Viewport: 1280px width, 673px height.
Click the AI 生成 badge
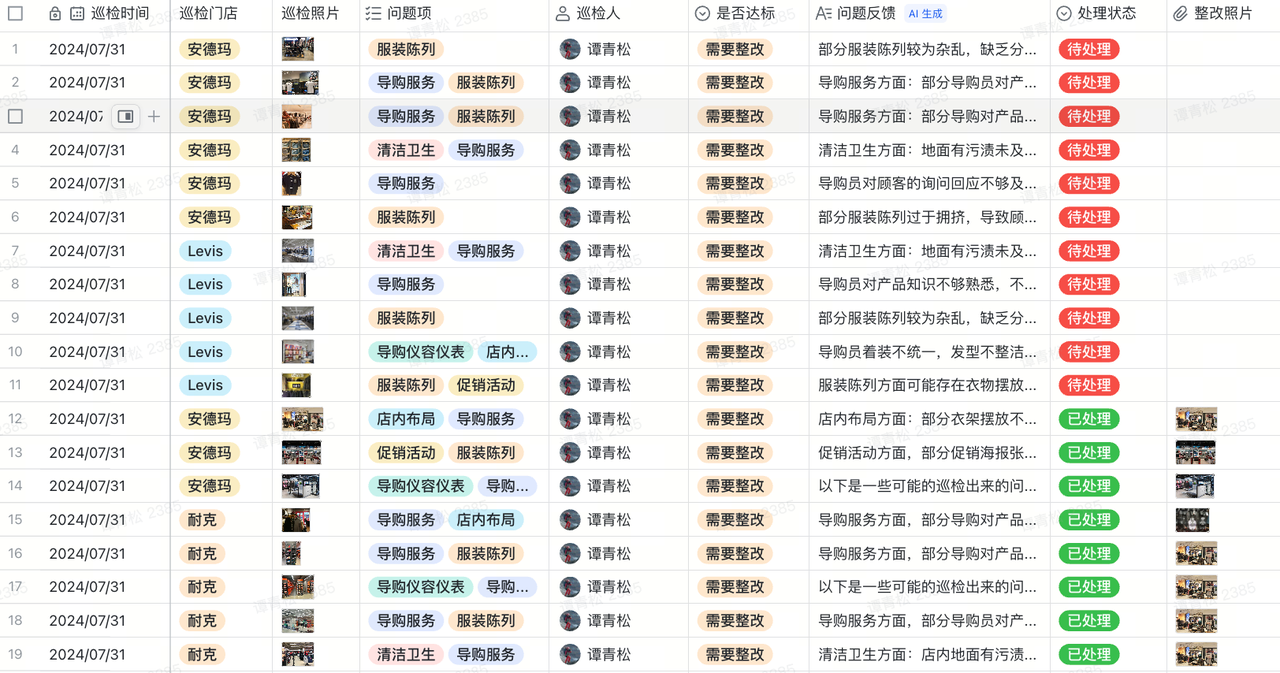[x=924, y=14]
